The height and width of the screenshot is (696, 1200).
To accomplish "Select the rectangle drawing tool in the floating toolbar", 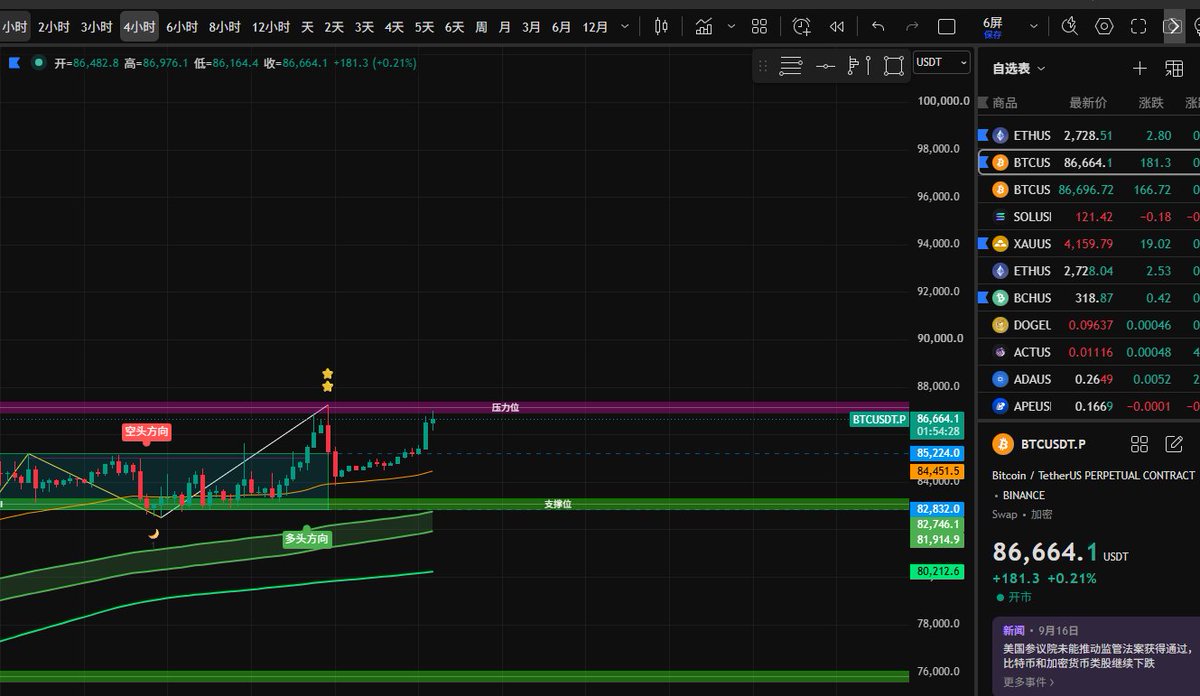I will pyautogui.click(x=893, y=66).
